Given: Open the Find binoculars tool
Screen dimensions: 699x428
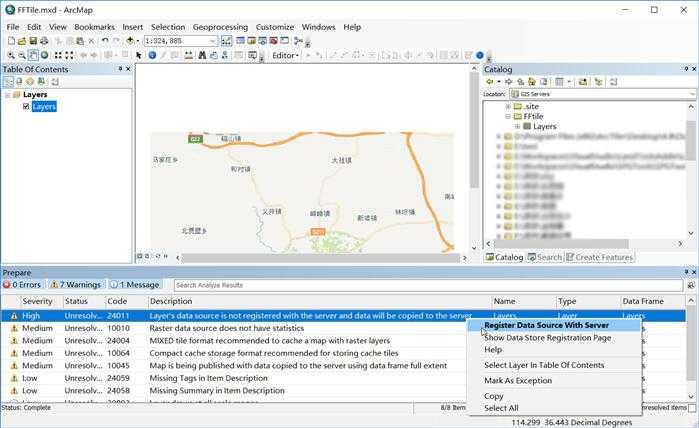Looking at the screenshot, I should point(202,55).
